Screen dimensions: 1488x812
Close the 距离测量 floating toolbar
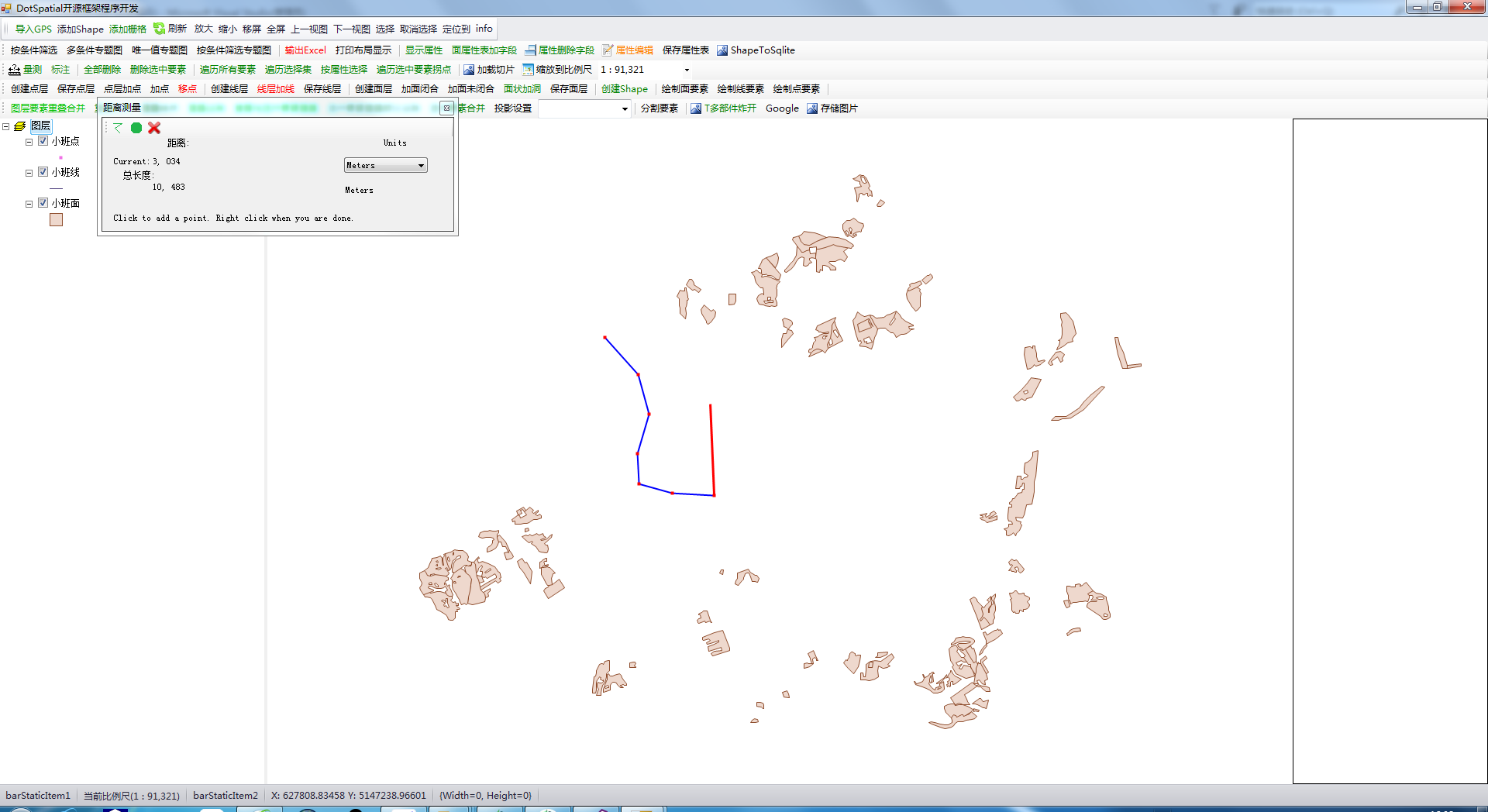click(446, 108)
